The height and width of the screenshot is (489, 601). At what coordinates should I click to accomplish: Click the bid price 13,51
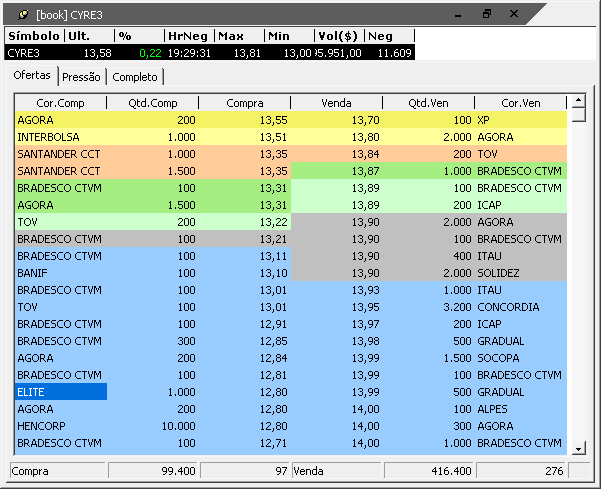coord(245,137)
